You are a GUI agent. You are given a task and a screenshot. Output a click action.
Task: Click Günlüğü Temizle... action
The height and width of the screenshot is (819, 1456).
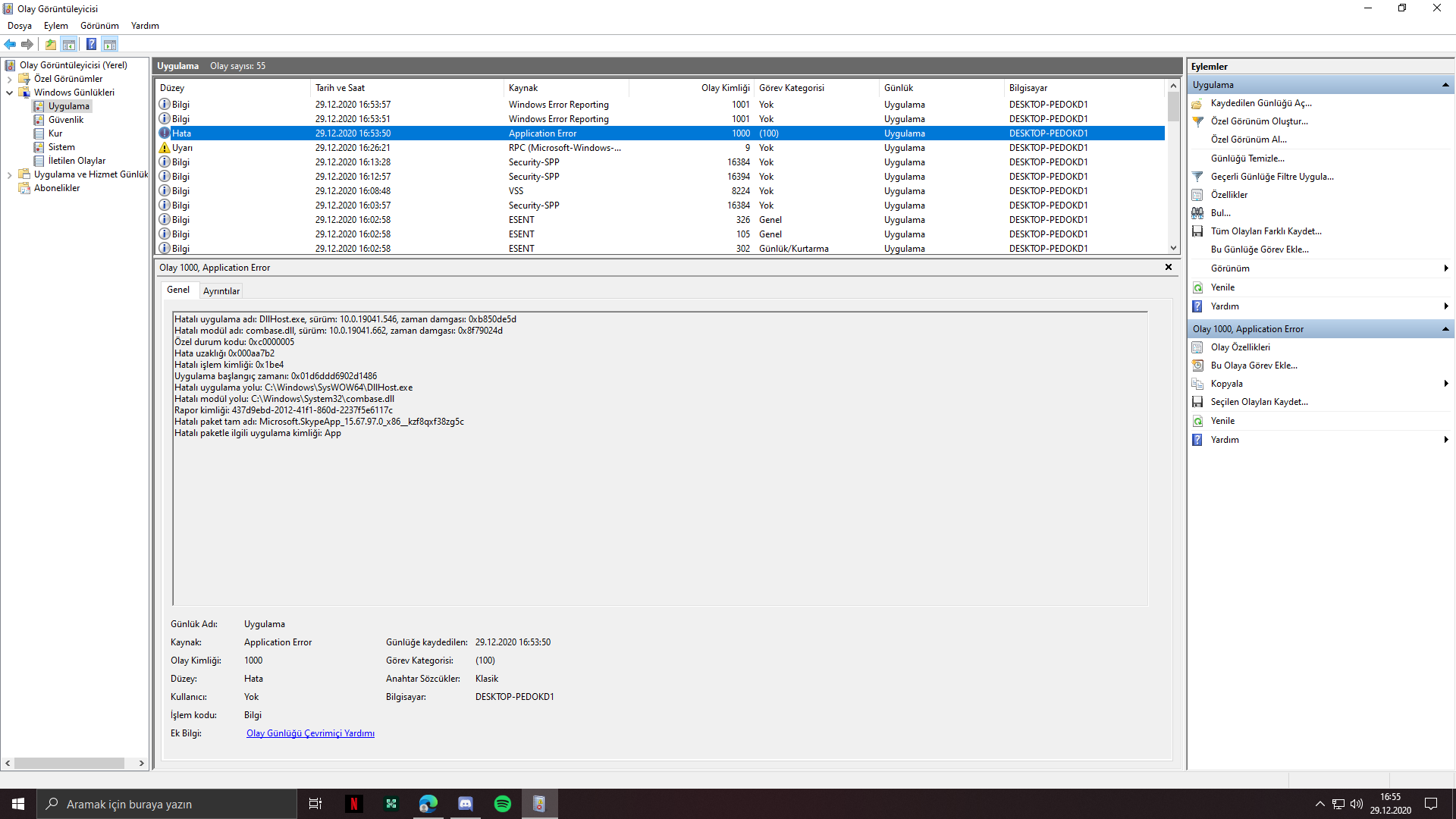click(1247, 158)
